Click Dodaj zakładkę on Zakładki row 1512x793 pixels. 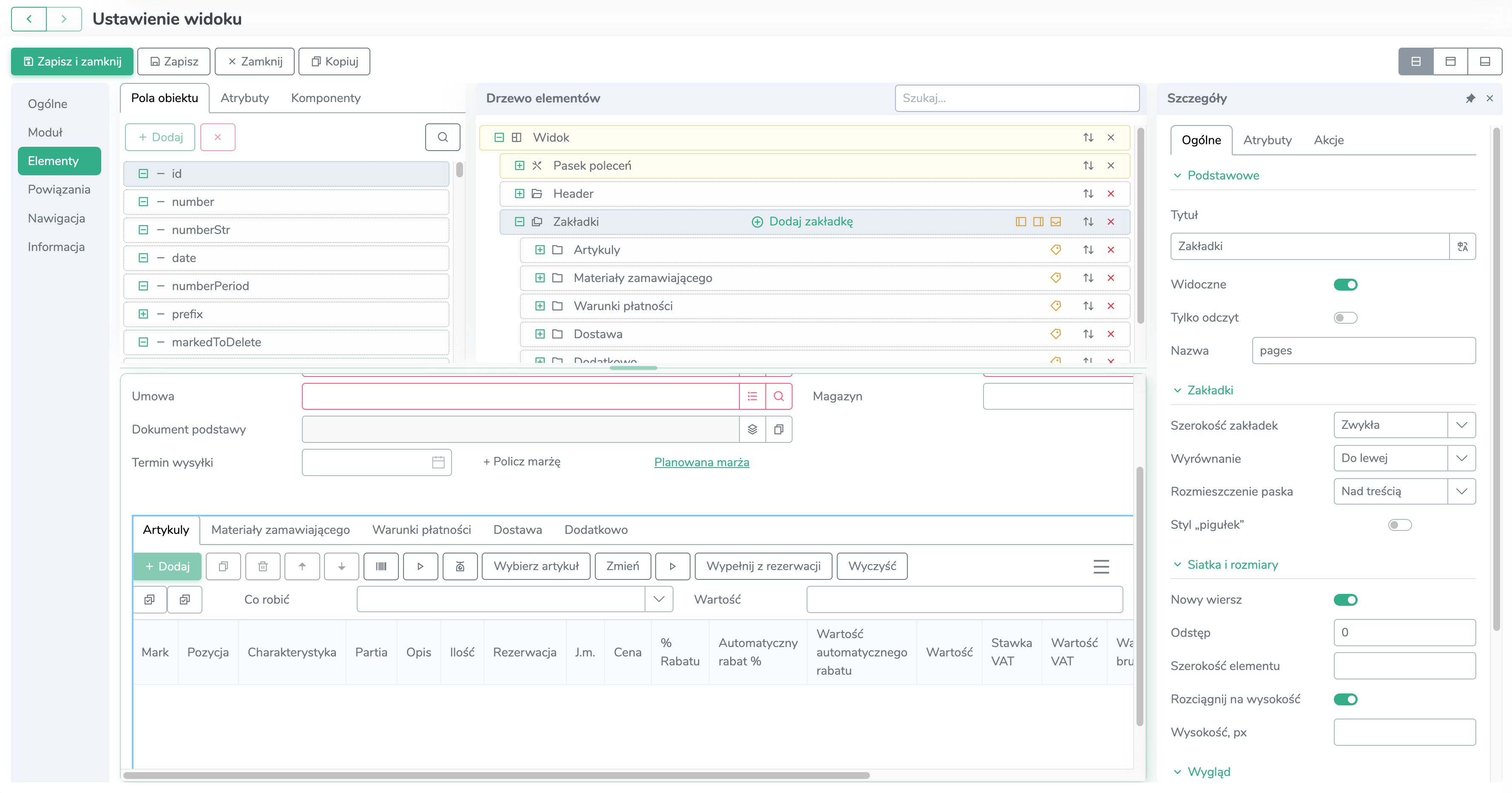click(802, 222)
